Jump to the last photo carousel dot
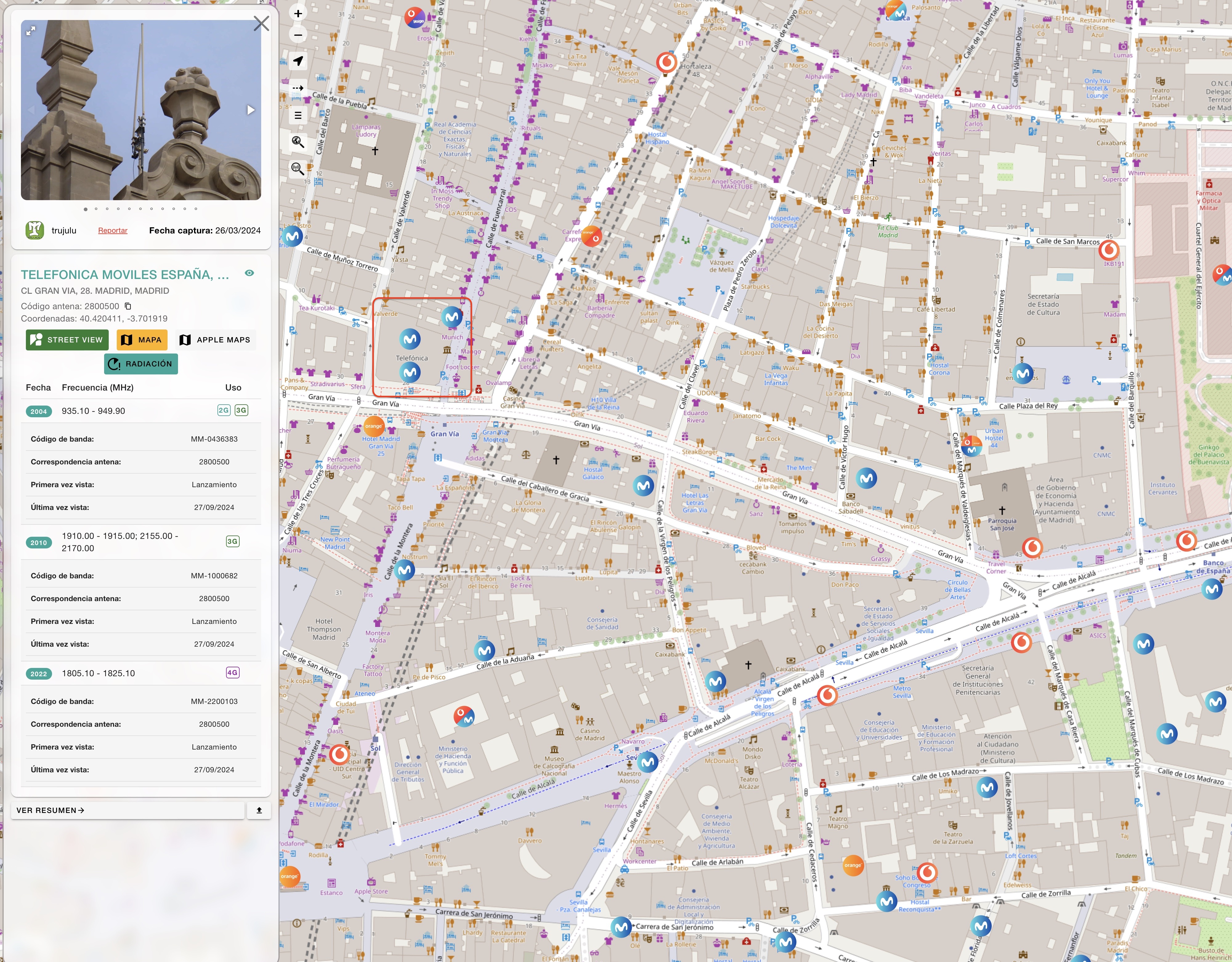1232x962 pixels. (196, 209)
